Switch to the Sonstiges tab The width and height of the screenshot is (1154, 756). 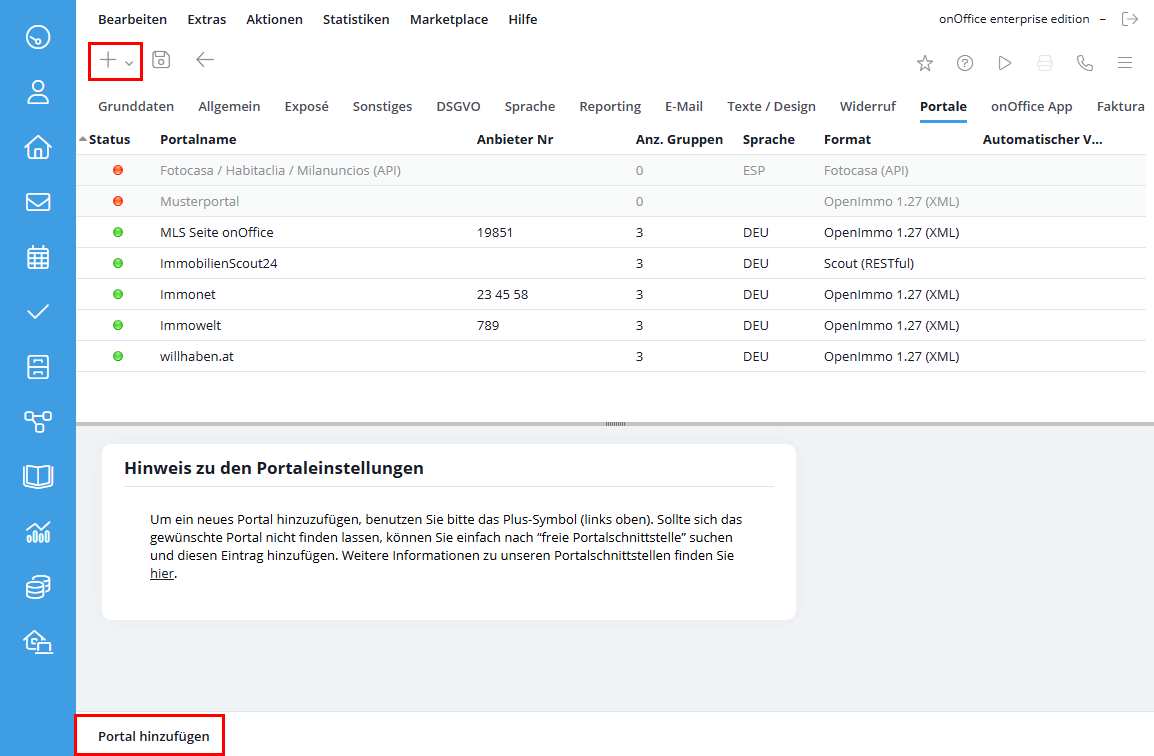(x=382, y=107)
